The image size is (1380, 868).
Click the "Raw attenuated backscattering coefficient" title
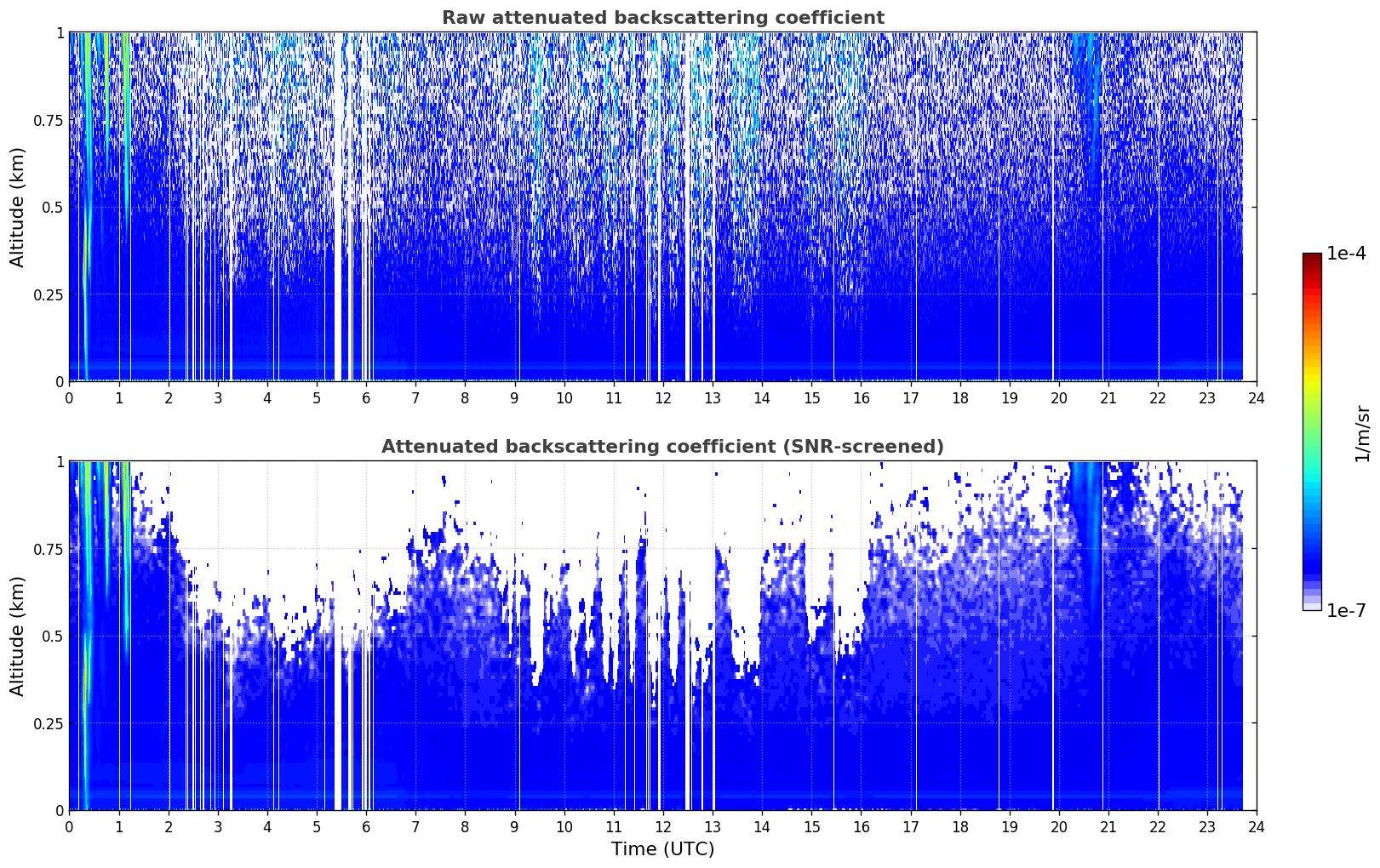(x=662, y=18)
